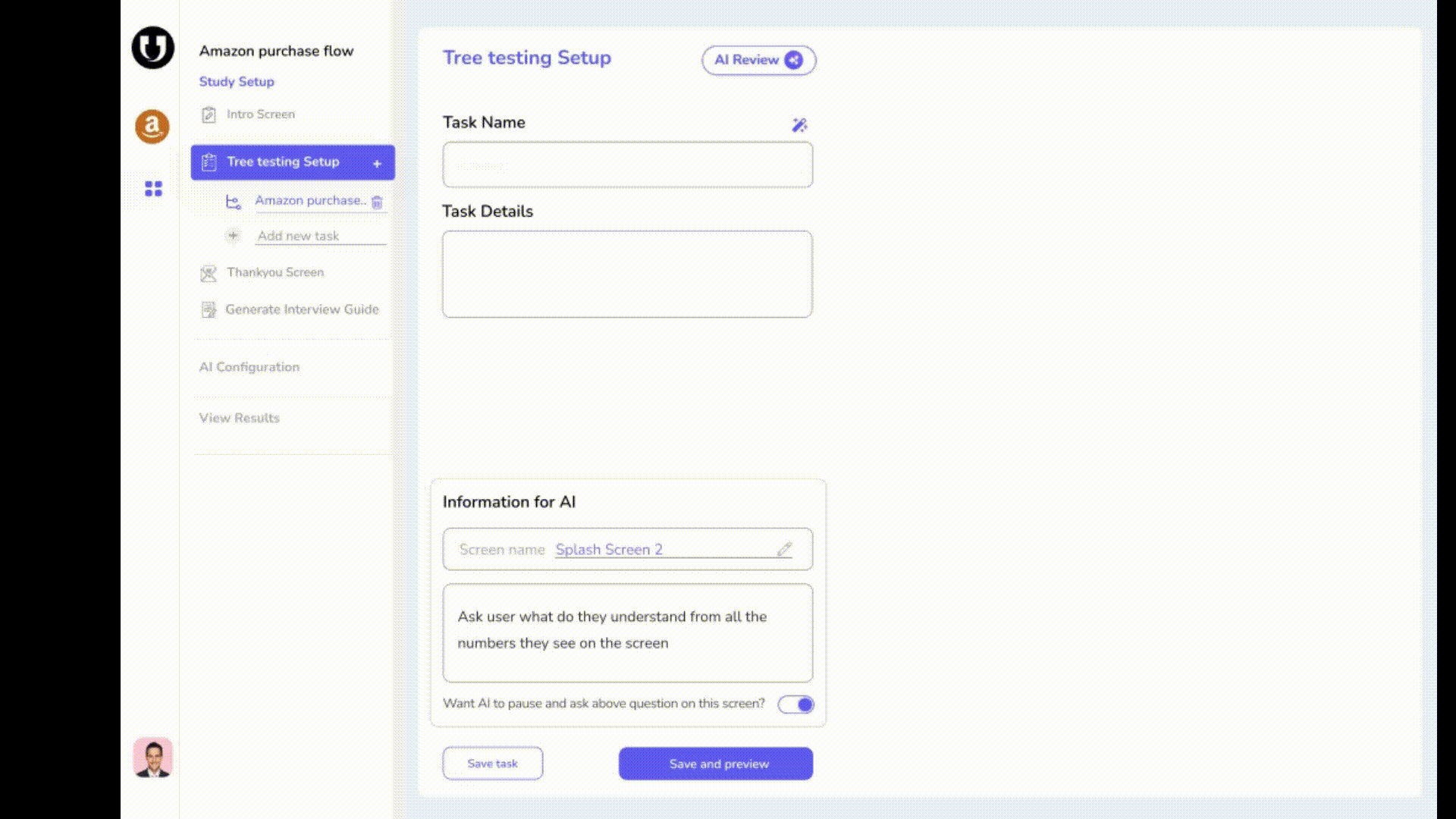Viewport: 1456px width, 819px height.
Task: Click the Amazon logo in left sidebar
Action: (152, 127)
